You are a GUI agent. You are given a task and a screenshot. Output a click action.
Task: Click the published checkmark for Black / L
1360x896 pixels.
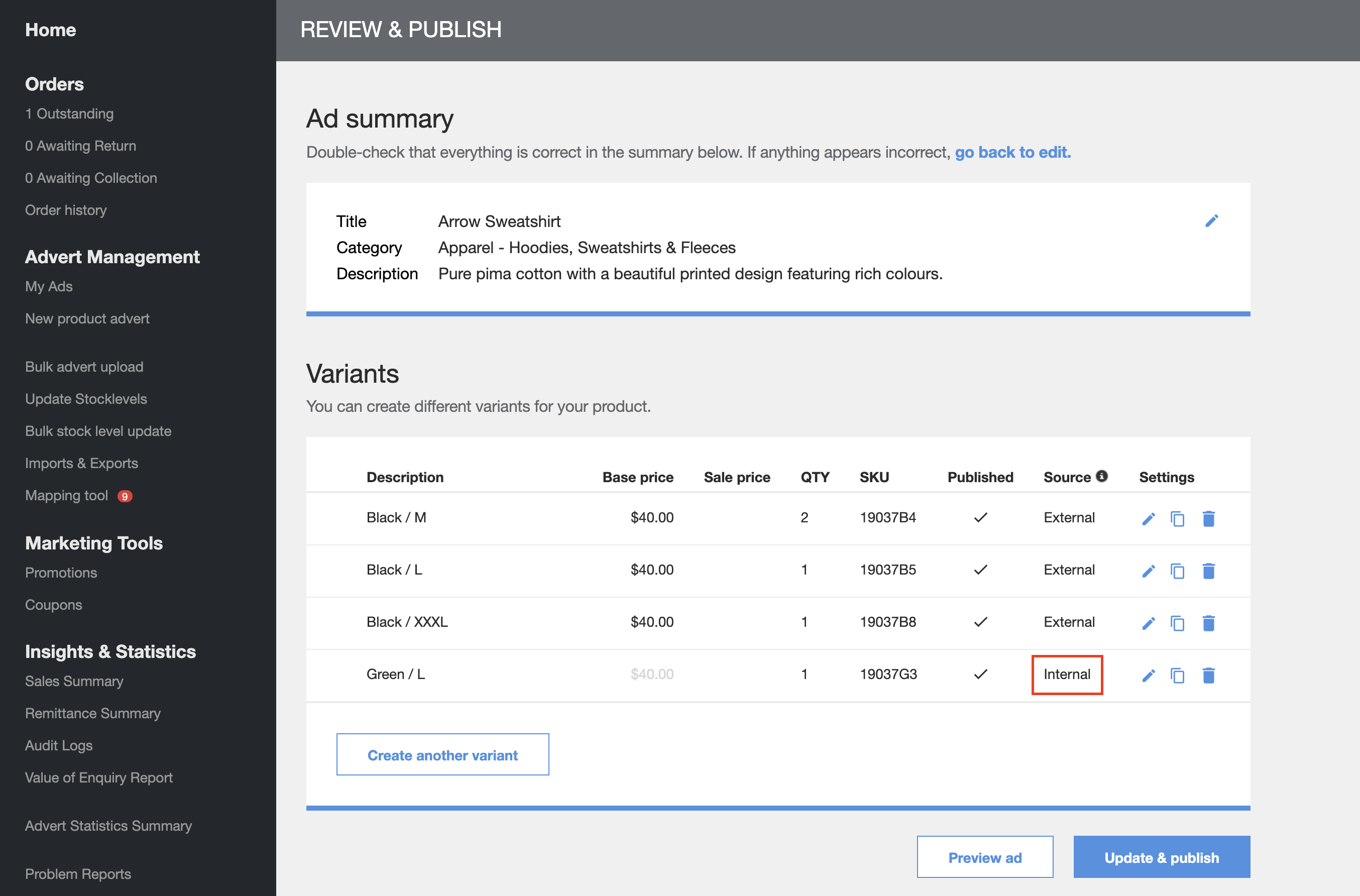[x=980, y=570]
